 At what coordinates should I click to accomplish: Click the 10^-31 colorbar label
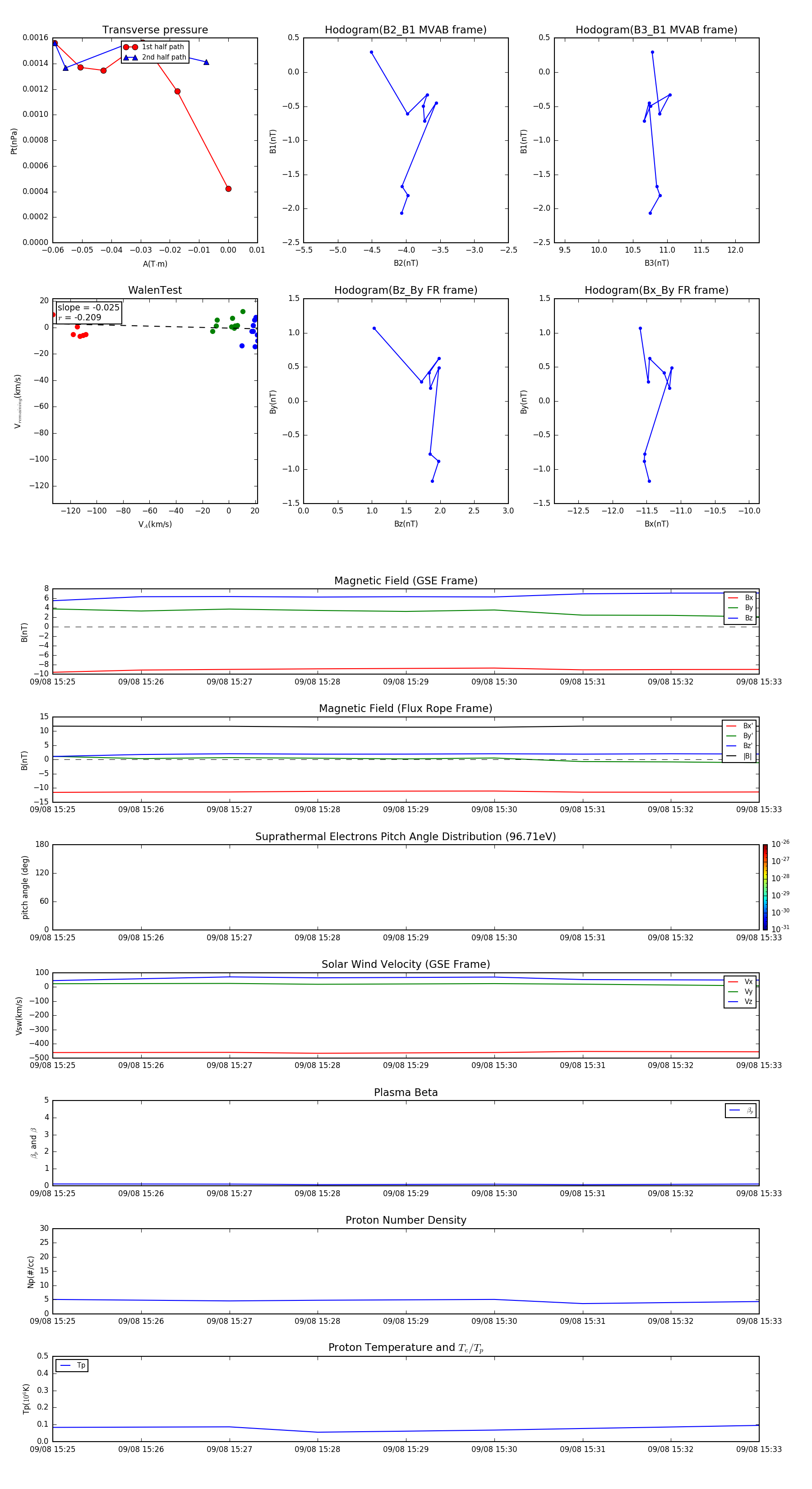pos(780,929)
